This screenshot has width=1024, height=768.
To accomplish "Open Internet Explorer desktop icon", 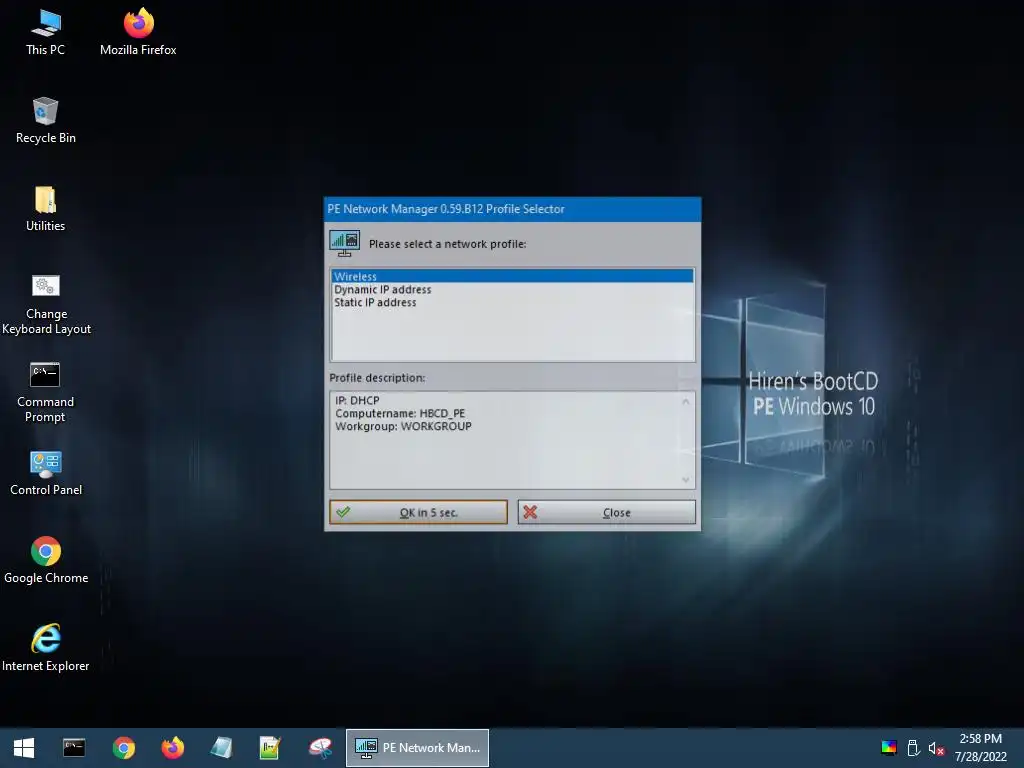I will coord(46,648).
